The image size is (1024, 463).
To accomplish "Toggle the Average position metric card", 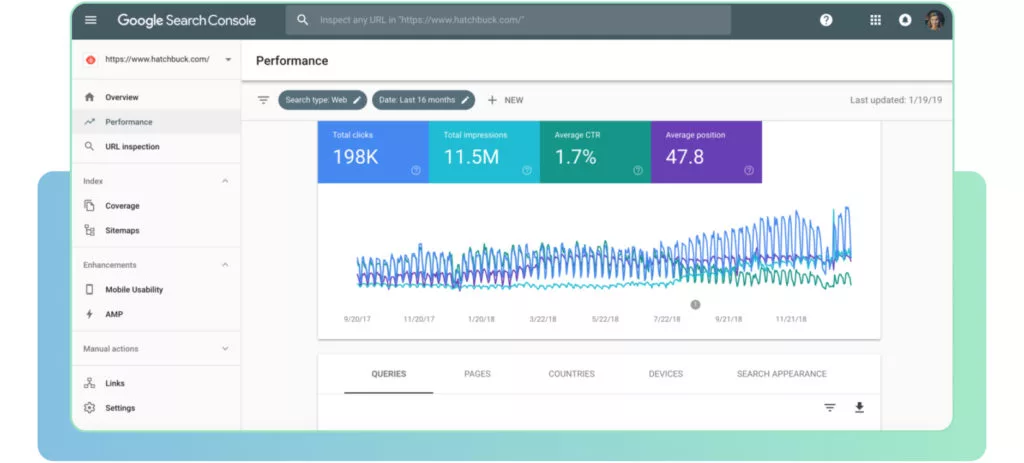I will pos(707,152).
